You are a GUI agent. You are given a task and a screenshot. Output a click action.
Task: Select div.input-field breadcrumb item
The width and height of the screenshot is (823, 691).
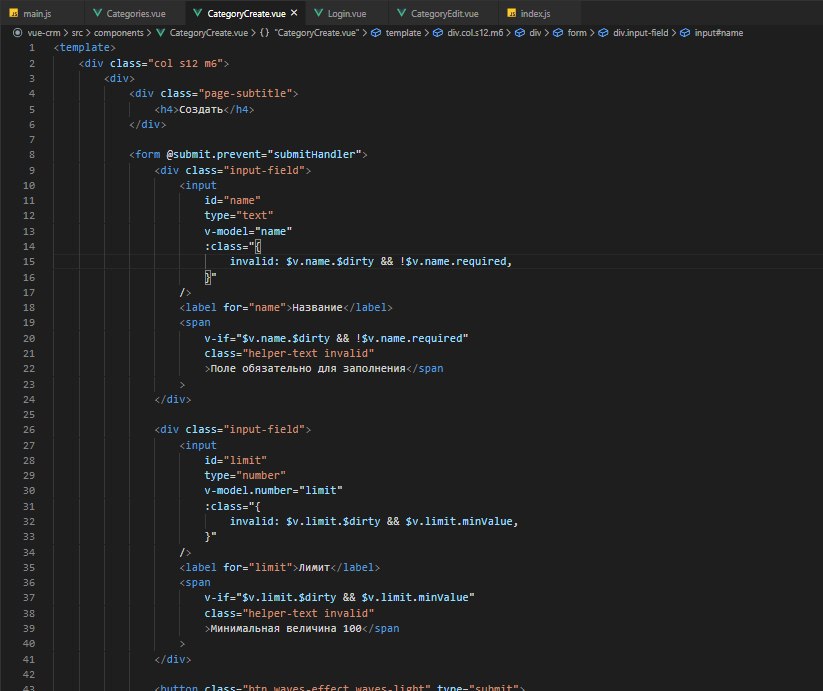point(640,33)
